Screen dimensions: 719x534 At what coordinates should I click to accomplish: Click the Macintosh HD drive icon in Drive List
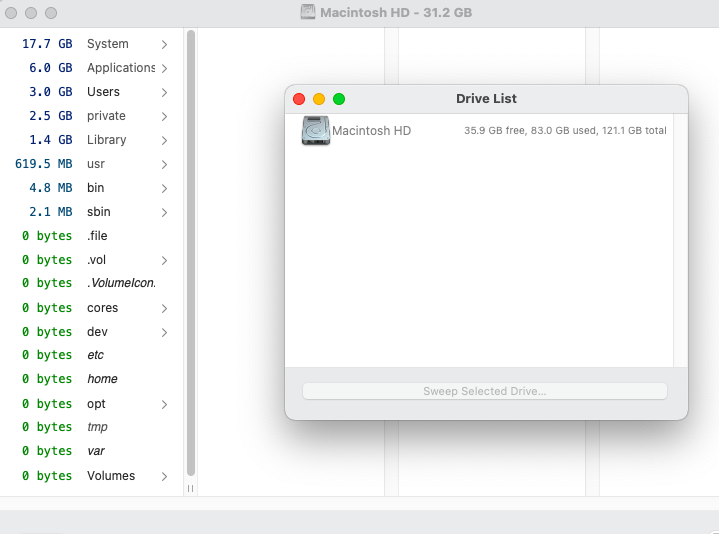[315, 131]
